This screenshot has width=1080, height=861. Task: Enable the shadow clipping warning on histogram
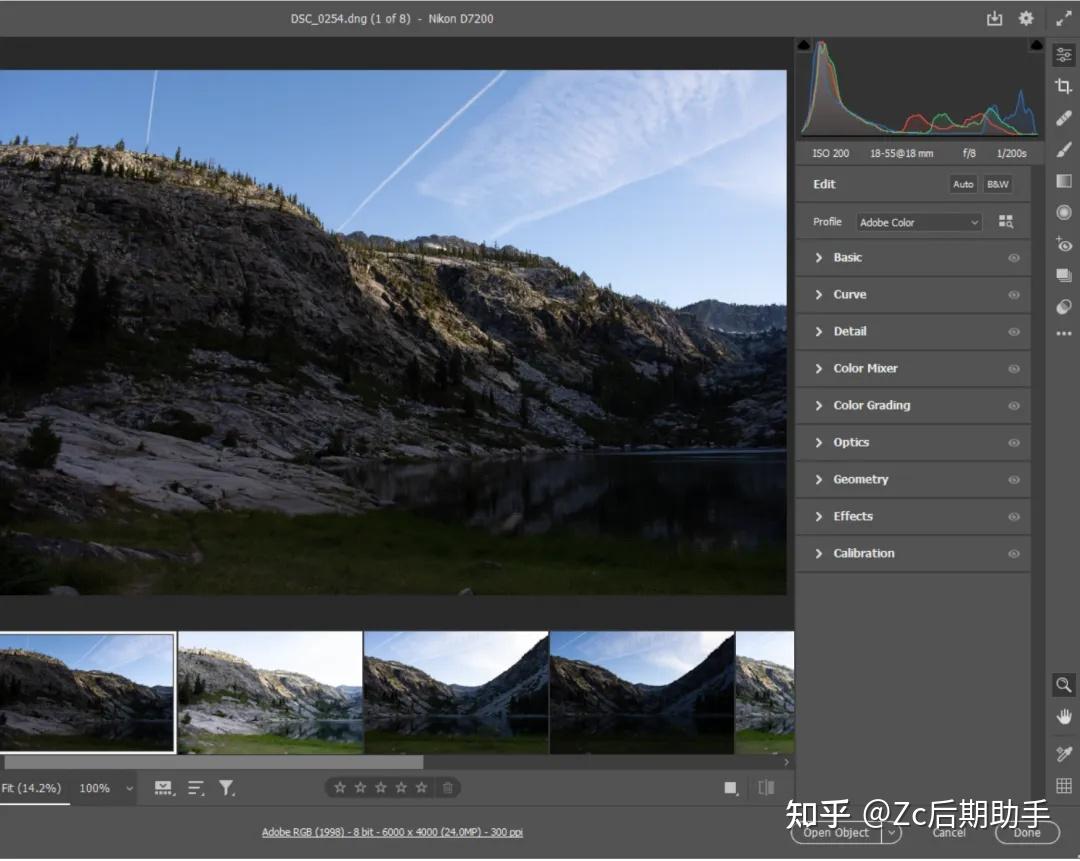click(803, 44)
